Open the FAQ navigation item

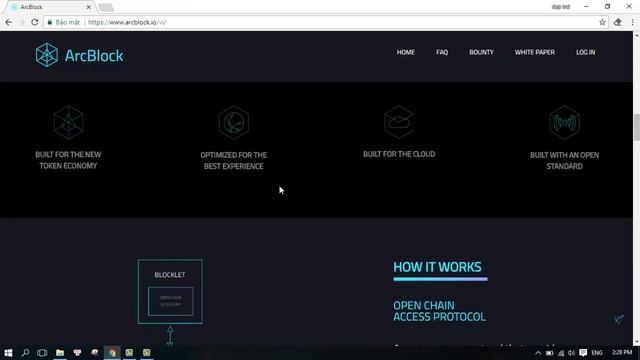point(442,52)
